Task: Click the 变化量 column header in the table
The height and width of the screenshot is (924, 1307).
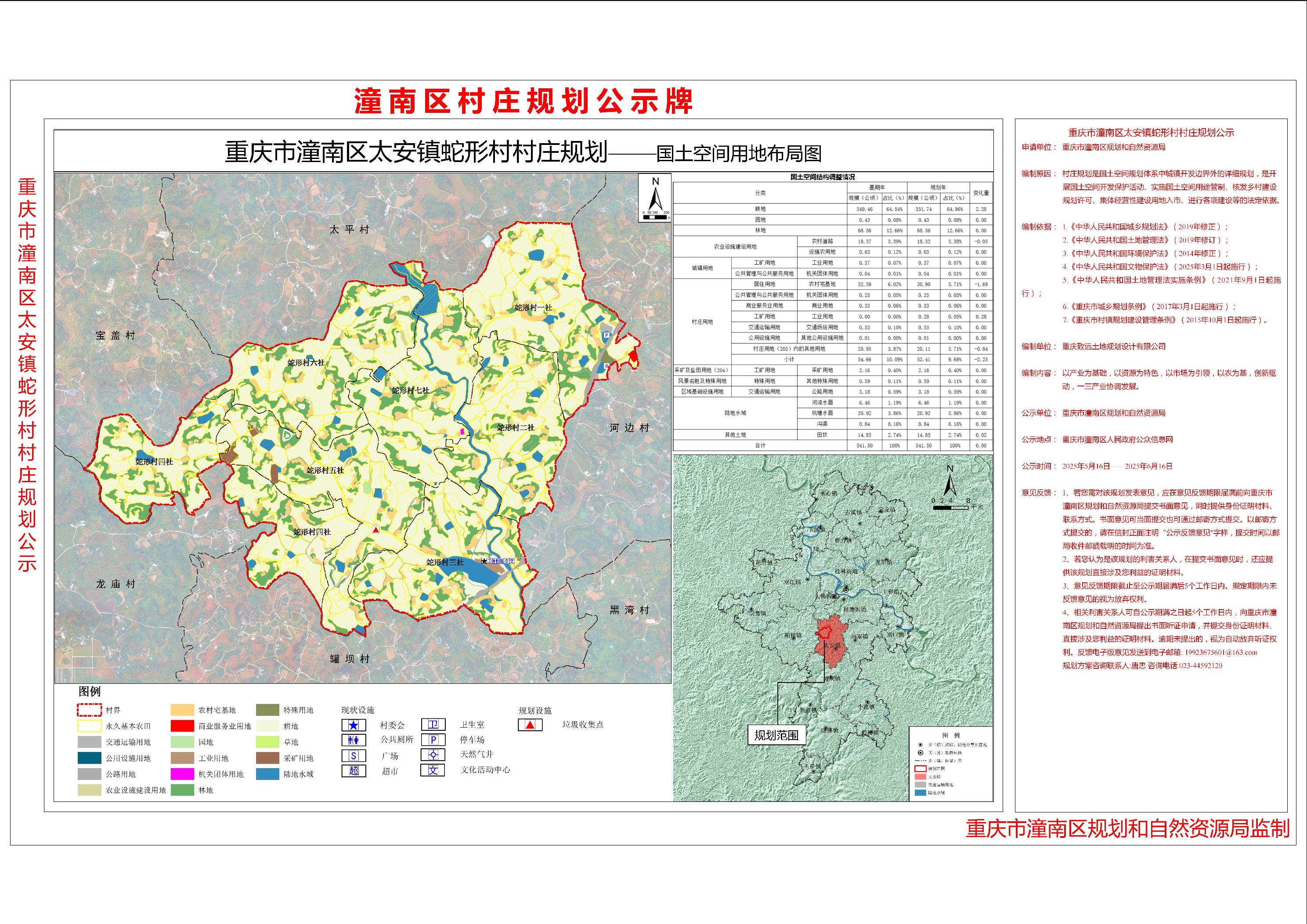Action: click(x=981, y=193)
